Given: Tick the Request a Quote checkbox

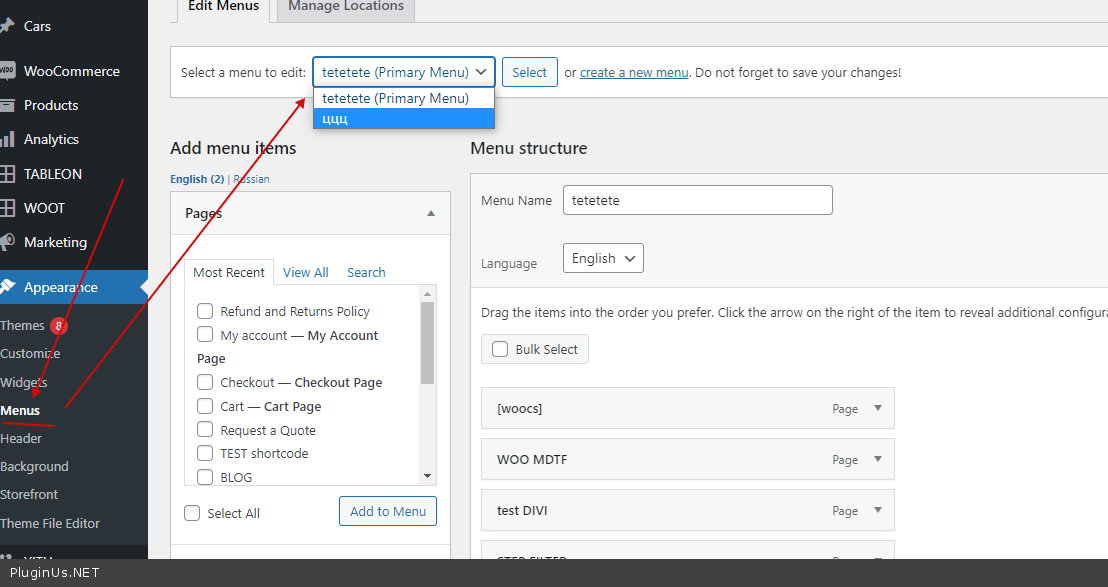Looking at the screenshot, I should click(x=205, y=430).
